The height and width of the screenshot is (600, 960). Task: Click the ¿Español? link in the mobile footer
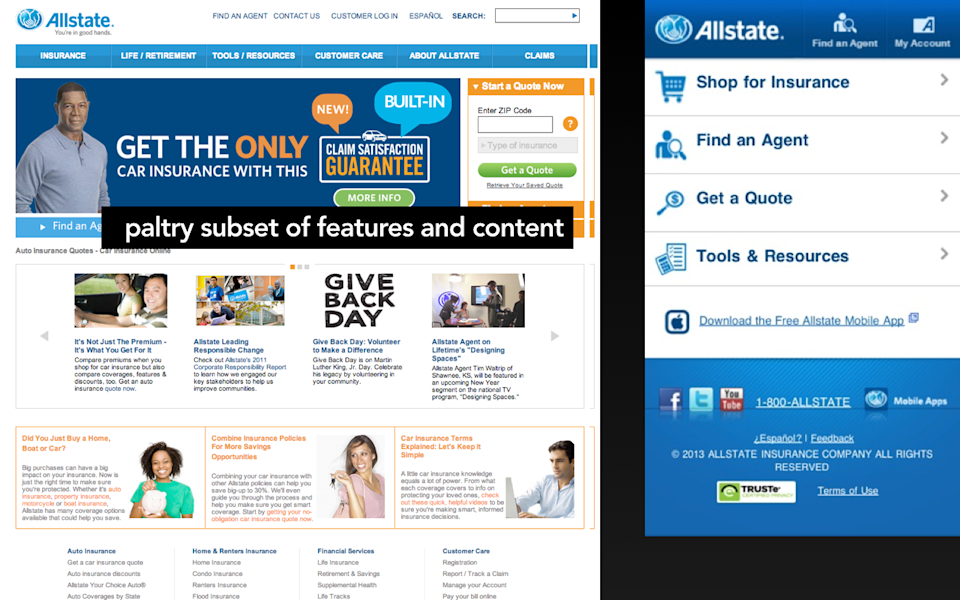click(778, 438)
